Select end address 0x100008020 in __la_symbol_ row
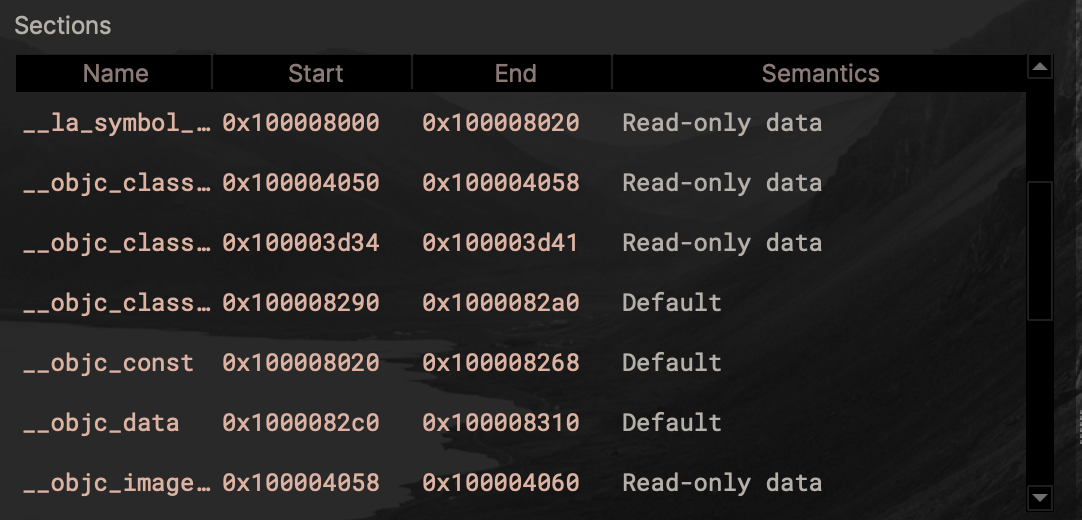Image resolution: width=1082 pixels, height=520 pixels. point(501,123)
